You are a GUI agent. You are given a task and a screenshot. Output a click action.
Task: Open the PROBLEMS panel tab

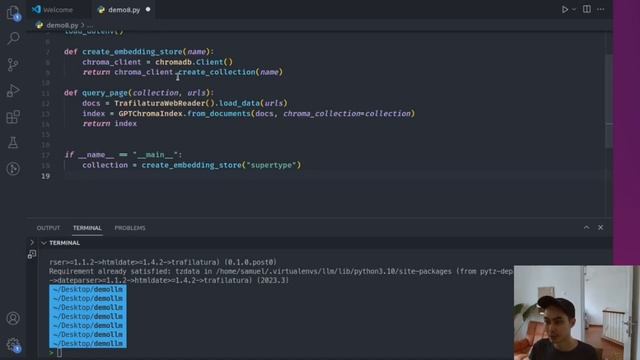coord(130,228)
